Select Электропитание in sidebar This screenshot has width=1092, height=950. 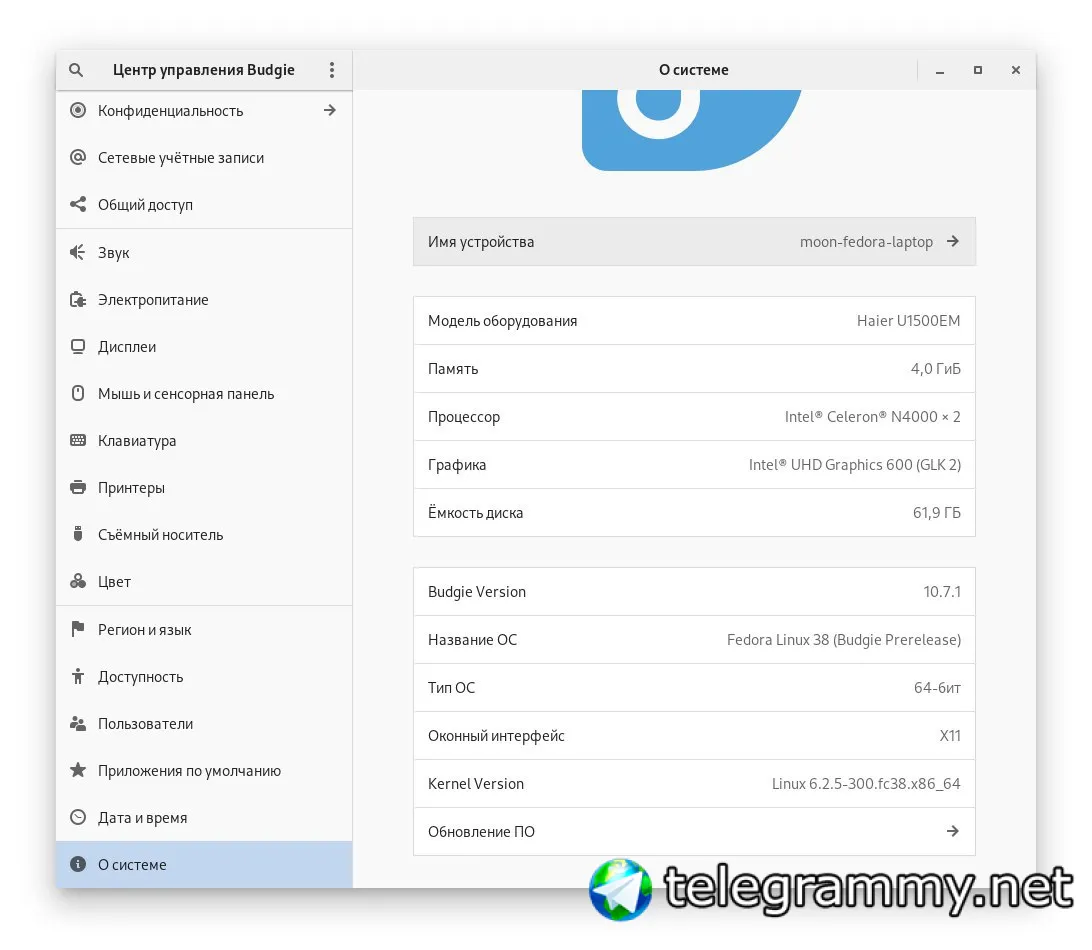point(204,299)
